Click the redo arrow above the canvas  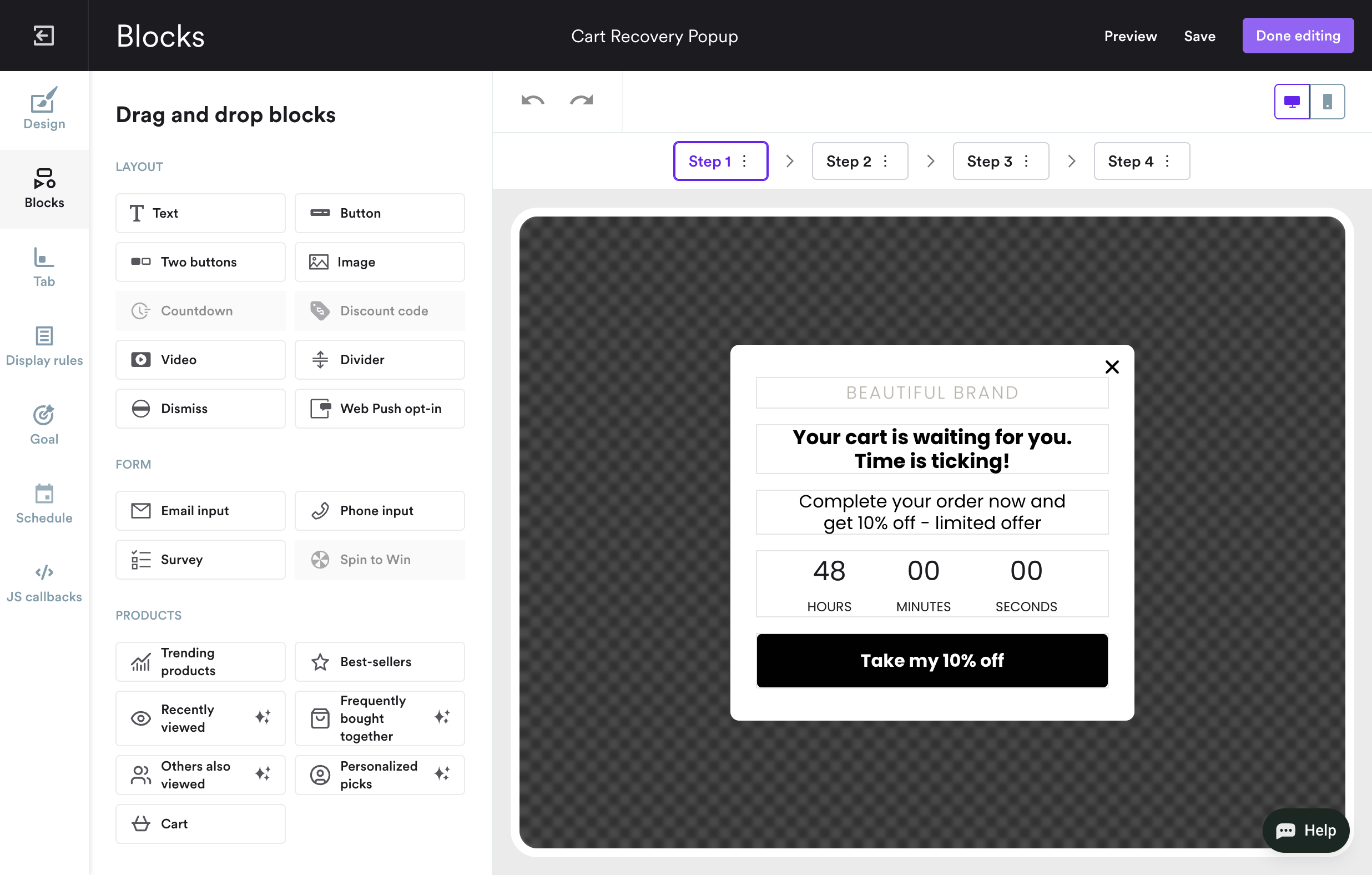[x=581, y=102]
